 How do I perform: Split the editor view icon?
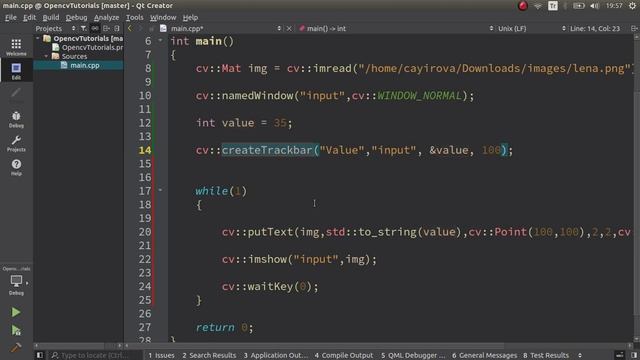point(634,28)
